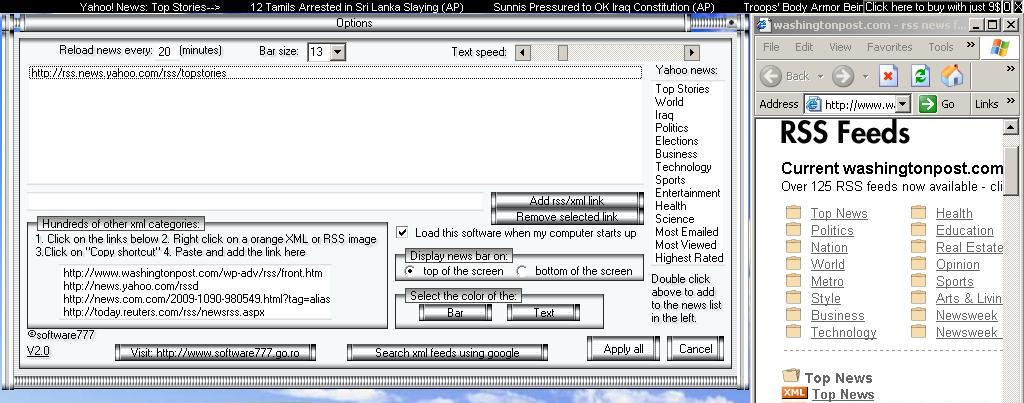Open the Edit menu in browser
Screen dimensions: 1024x403
(x=804, y=47)
